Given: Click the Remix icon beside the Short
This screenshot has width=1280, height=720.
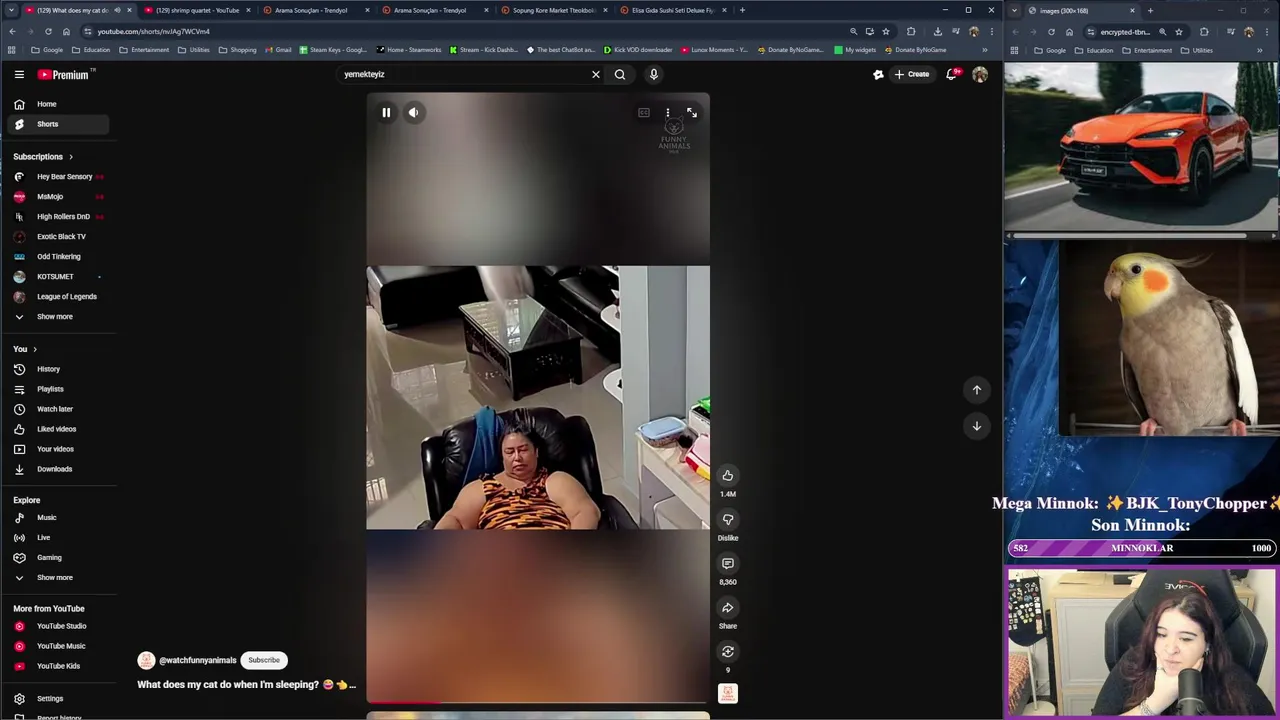Looking at the screenshot, I should 728,651.
